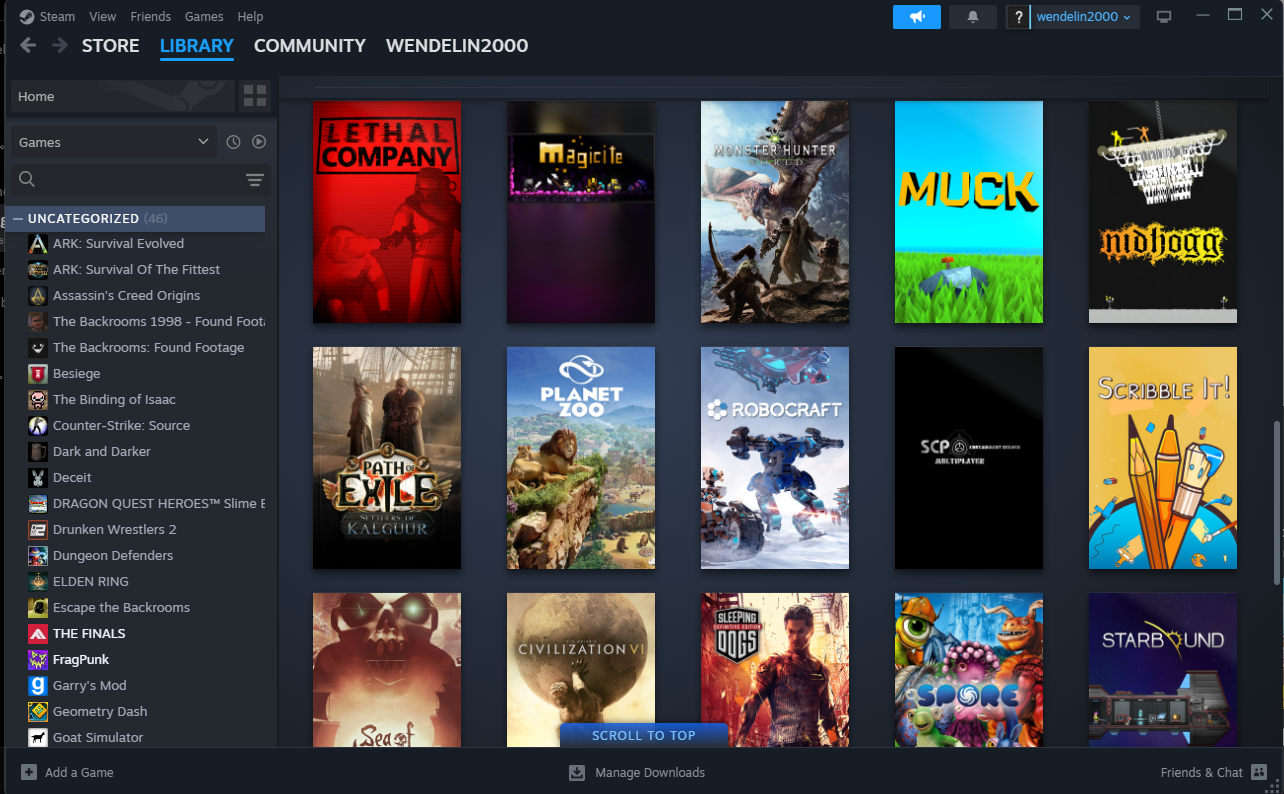Open the notifications bell
Screen dimensions: 1284x794
[972, 17]
